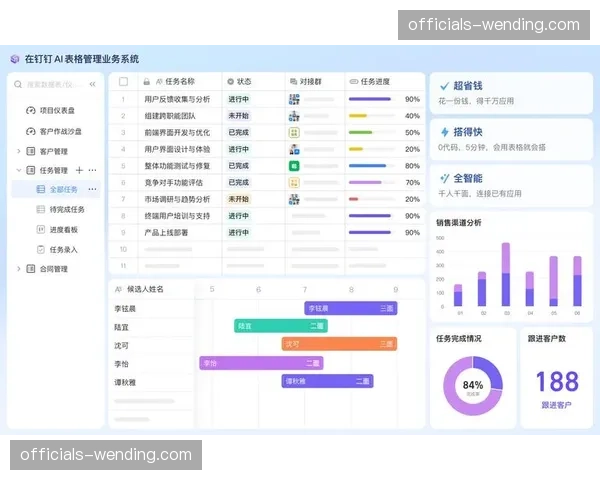This screenshot has height=480, width=600.
Task: Click the 合同管理 table icon
Action: click(x=31, y=269)
